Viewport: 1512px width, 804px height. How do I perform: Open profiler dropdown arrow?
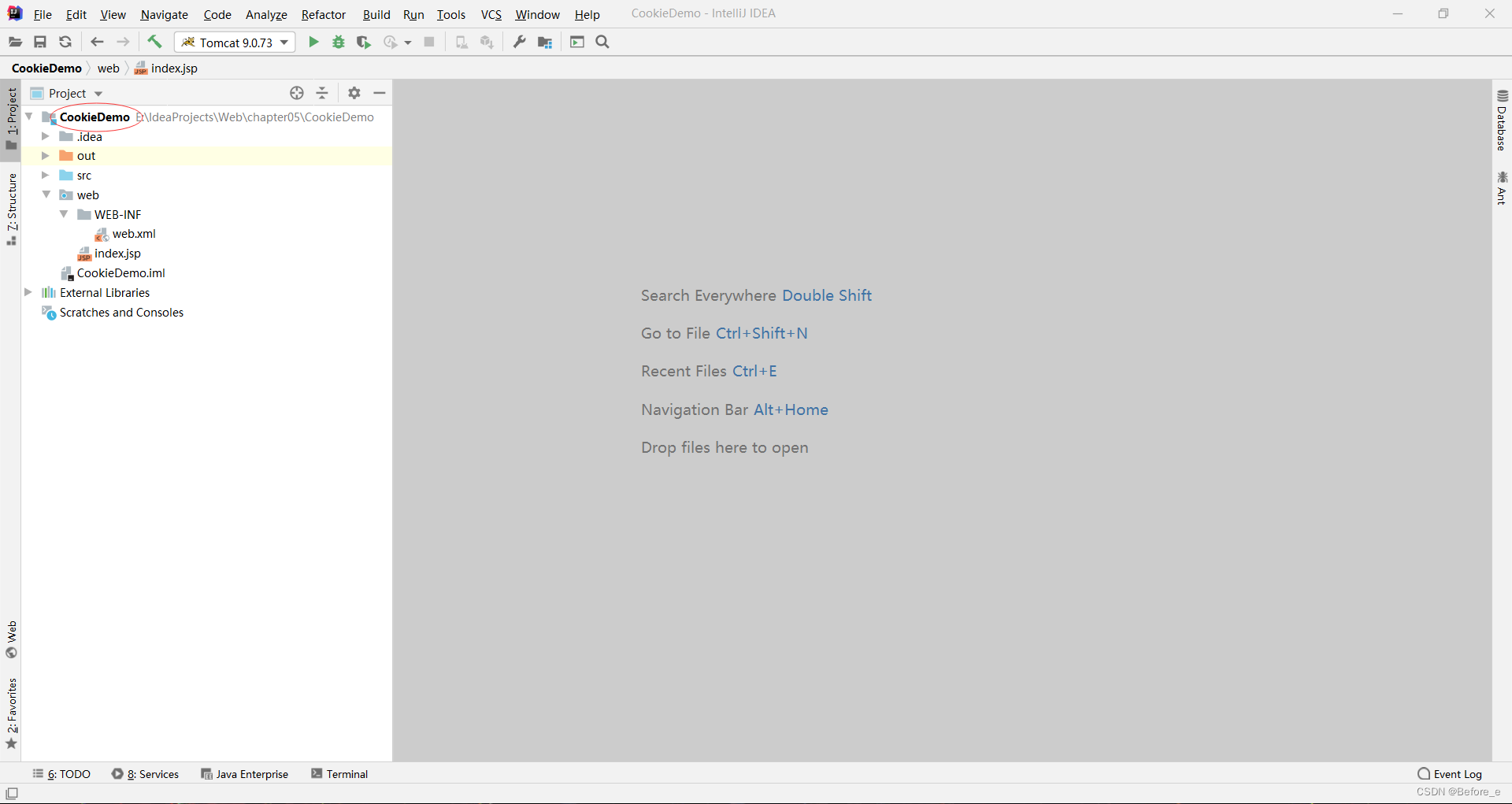408,43
